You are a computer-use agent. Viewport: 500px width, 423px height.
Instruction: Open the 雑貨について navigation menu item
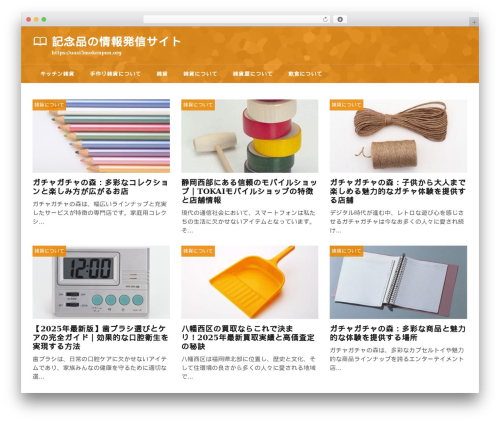point(200,74)
